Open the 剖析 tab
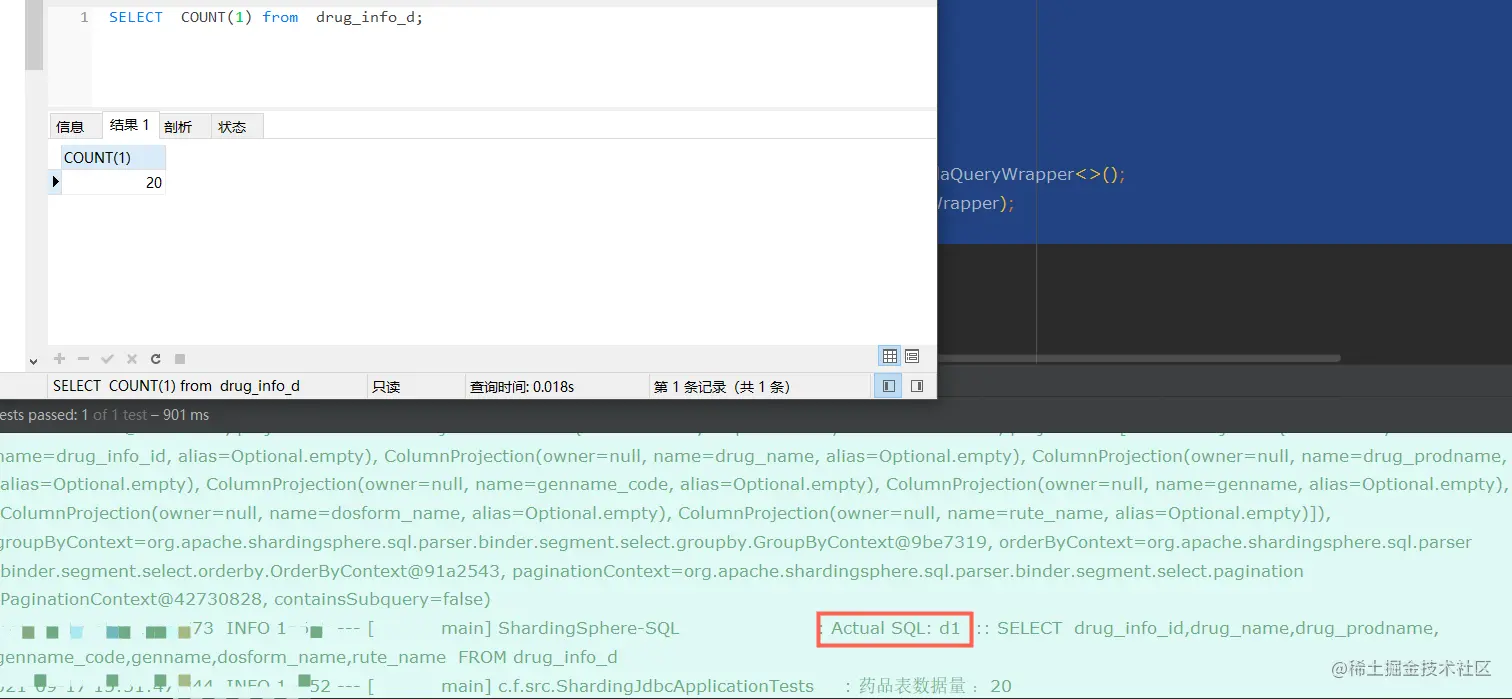Viewport: 1512px width, 699px height. [x=178, y=126]
